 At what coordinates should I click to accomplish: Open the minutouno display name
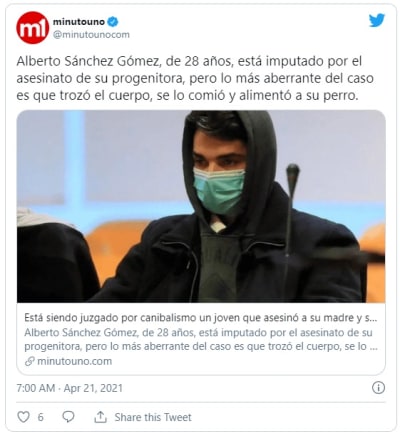79,22
